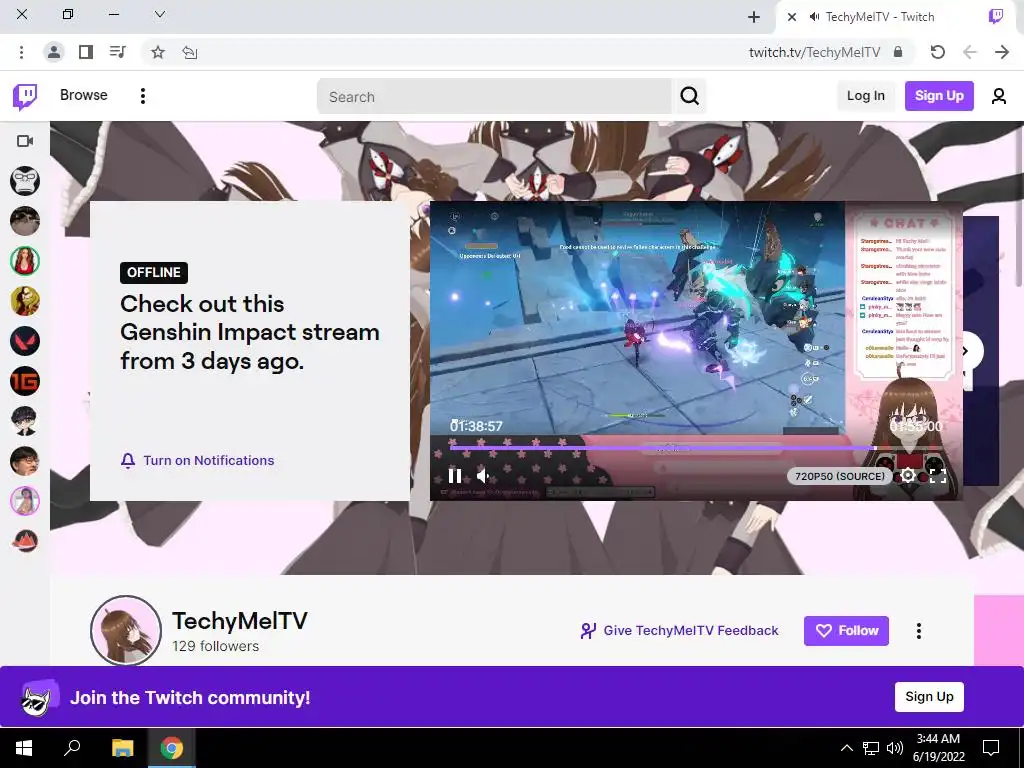Open the Valorant logo channel in the sidebar
Viewport: 1024px width, 768px height.
click(25, 341)
